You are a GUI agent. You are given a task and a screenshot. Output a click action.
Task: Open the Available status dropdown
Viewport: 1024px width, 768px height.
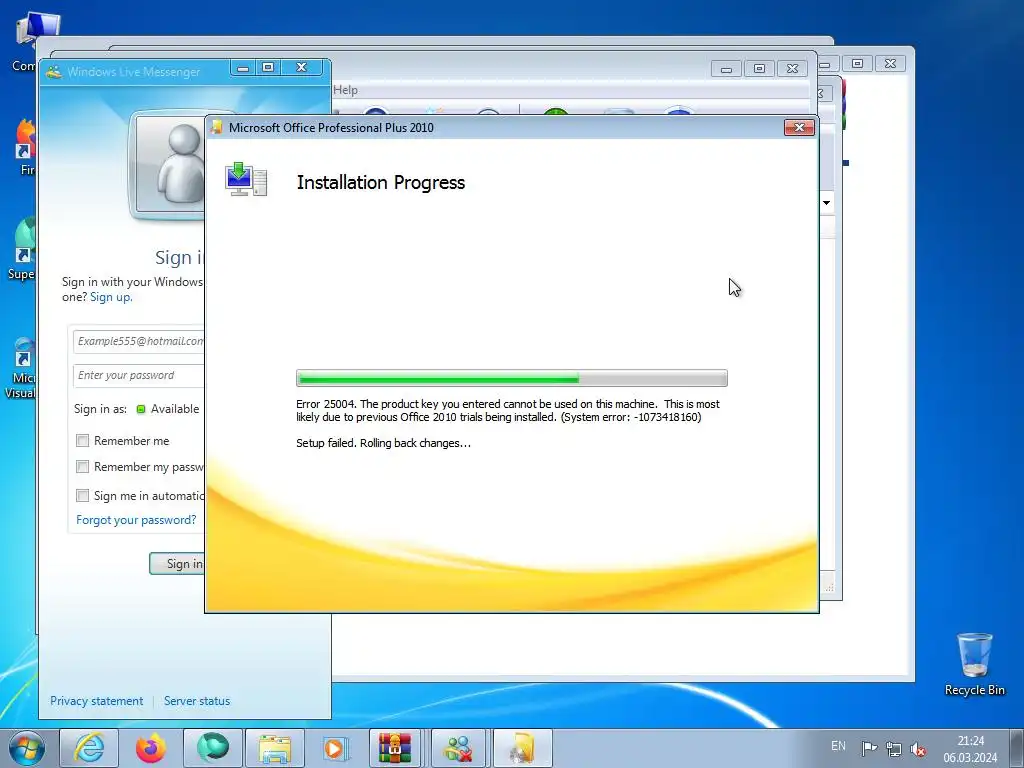[168, 409]
